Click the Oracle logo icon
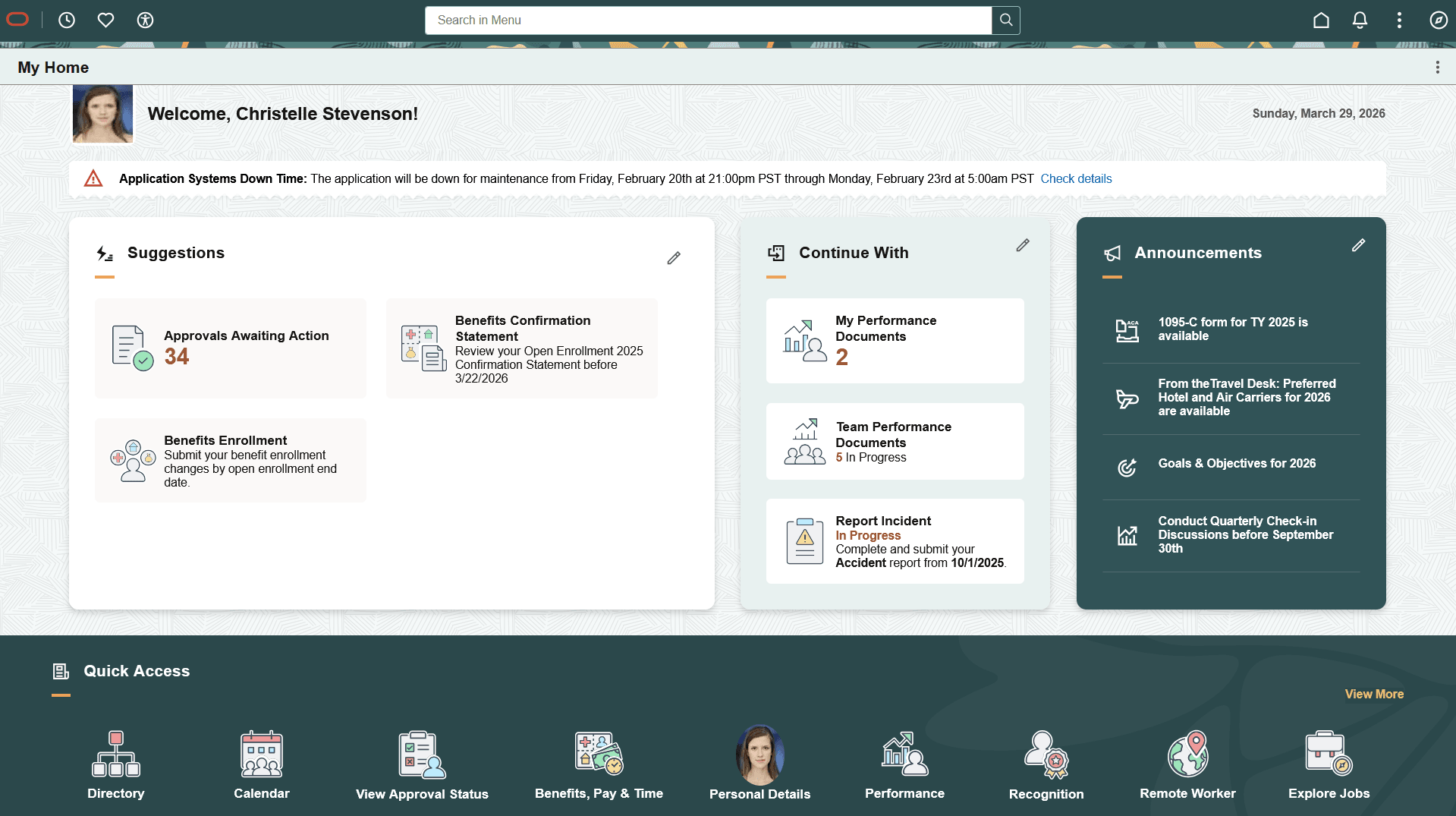Screen dimensions: 1456x816 pyautogui.click(x=17, y=20)
